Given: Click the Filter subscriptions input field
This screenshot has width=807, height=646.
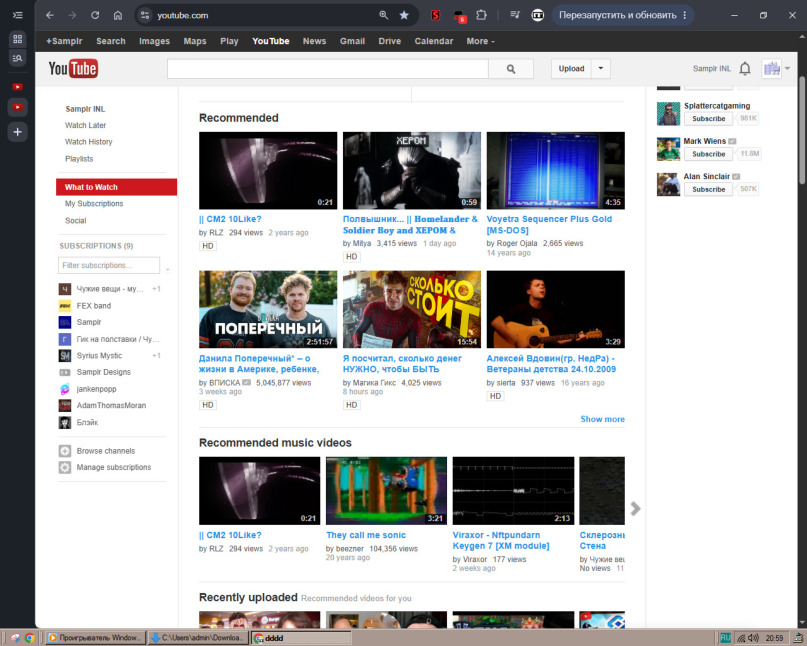Looking at the screenshot, I should click(x=109, y=266).
